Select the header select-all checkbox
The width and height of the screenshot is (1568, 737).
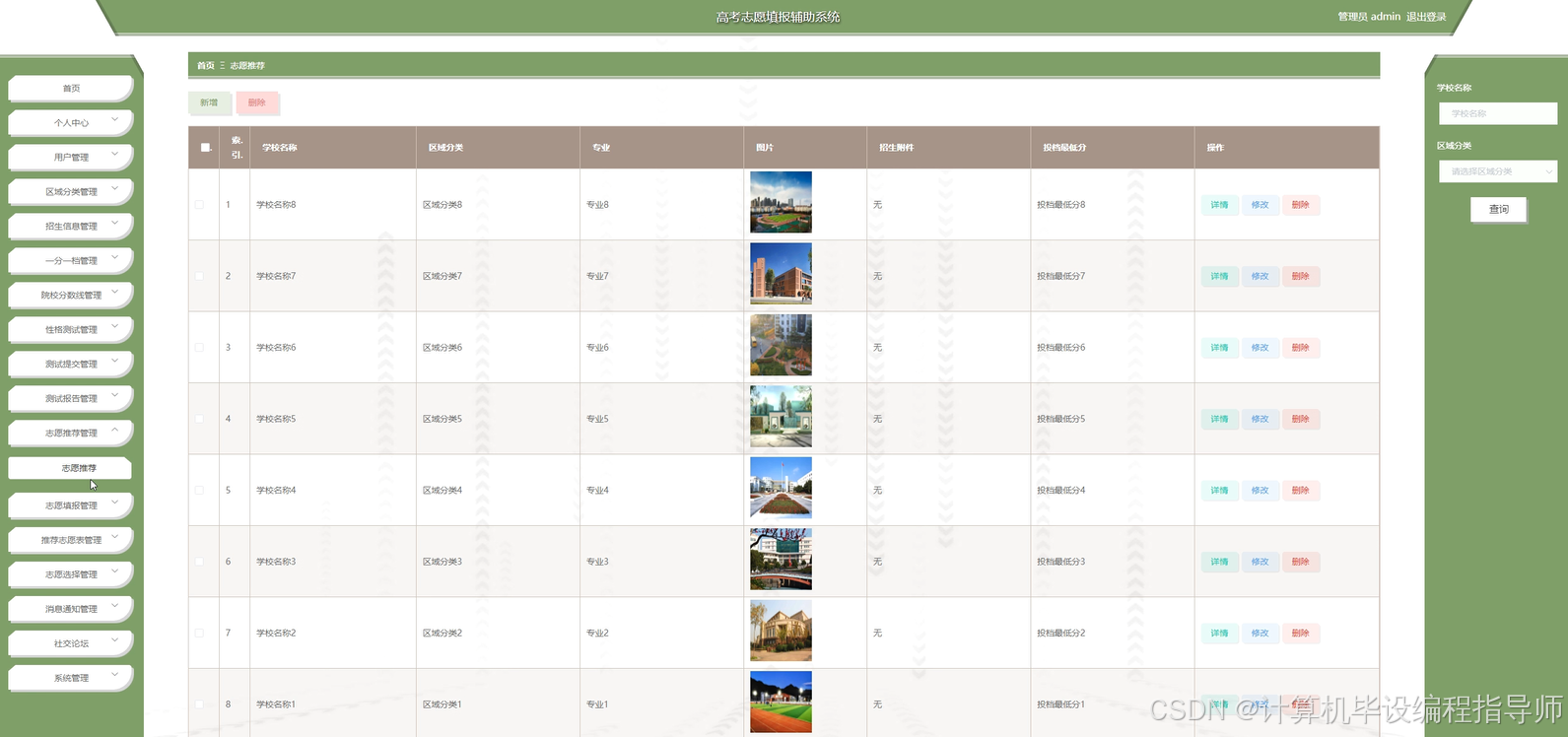[205, 148]
